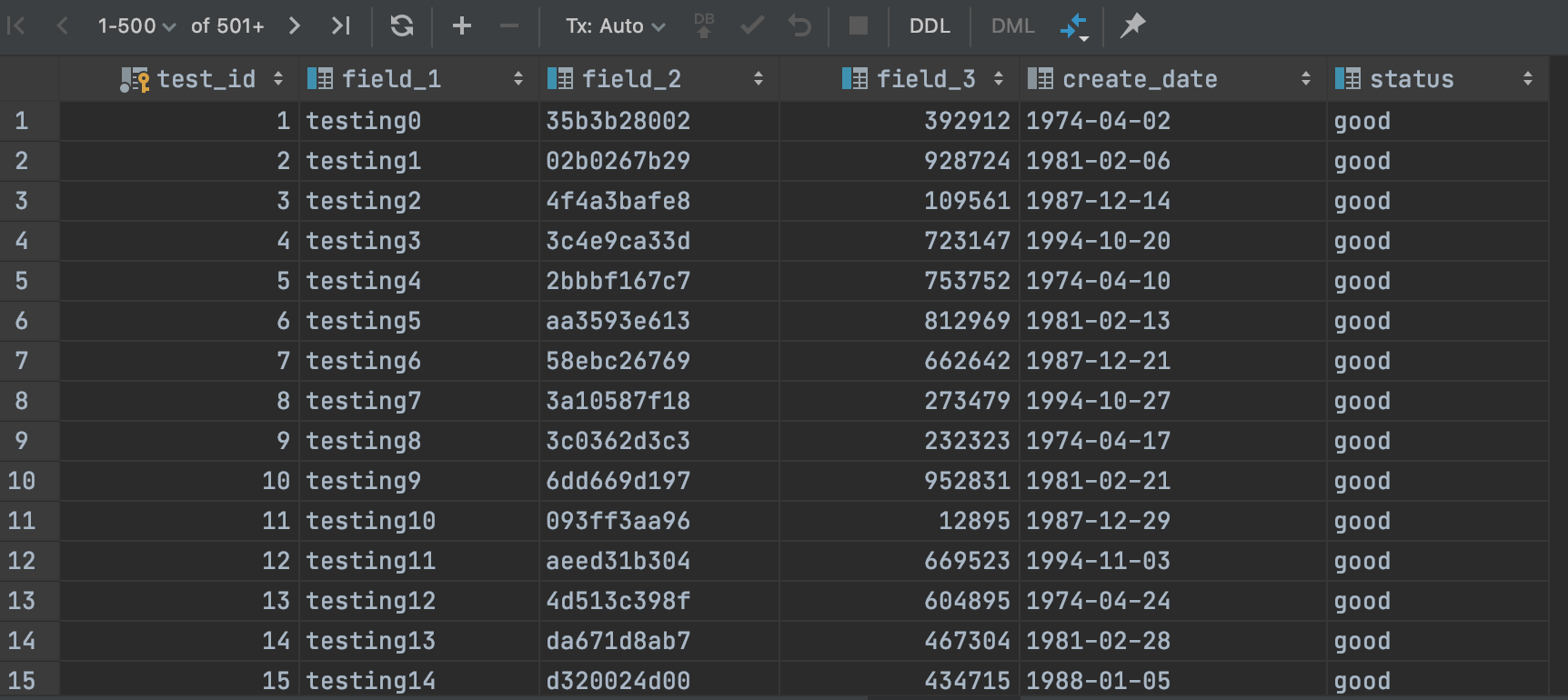Select cell 'da671d8ab7'

(x=659, y=641)
